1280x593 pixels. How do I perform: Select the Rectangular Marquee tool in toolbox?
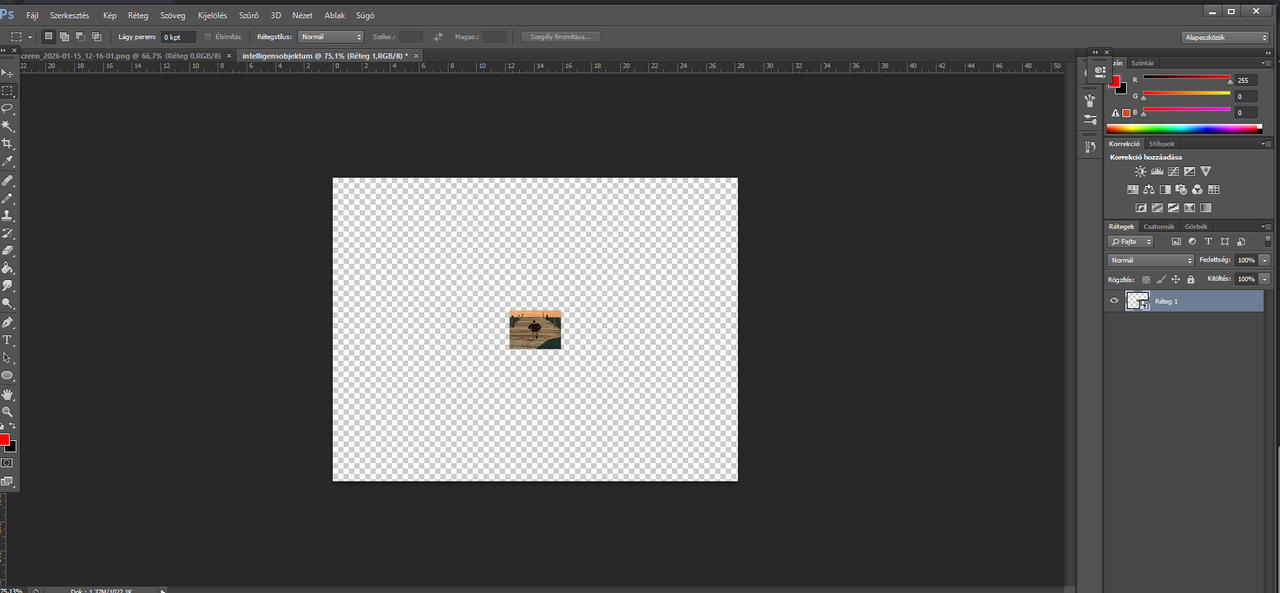pyautogui.click(x=7, y=91)
